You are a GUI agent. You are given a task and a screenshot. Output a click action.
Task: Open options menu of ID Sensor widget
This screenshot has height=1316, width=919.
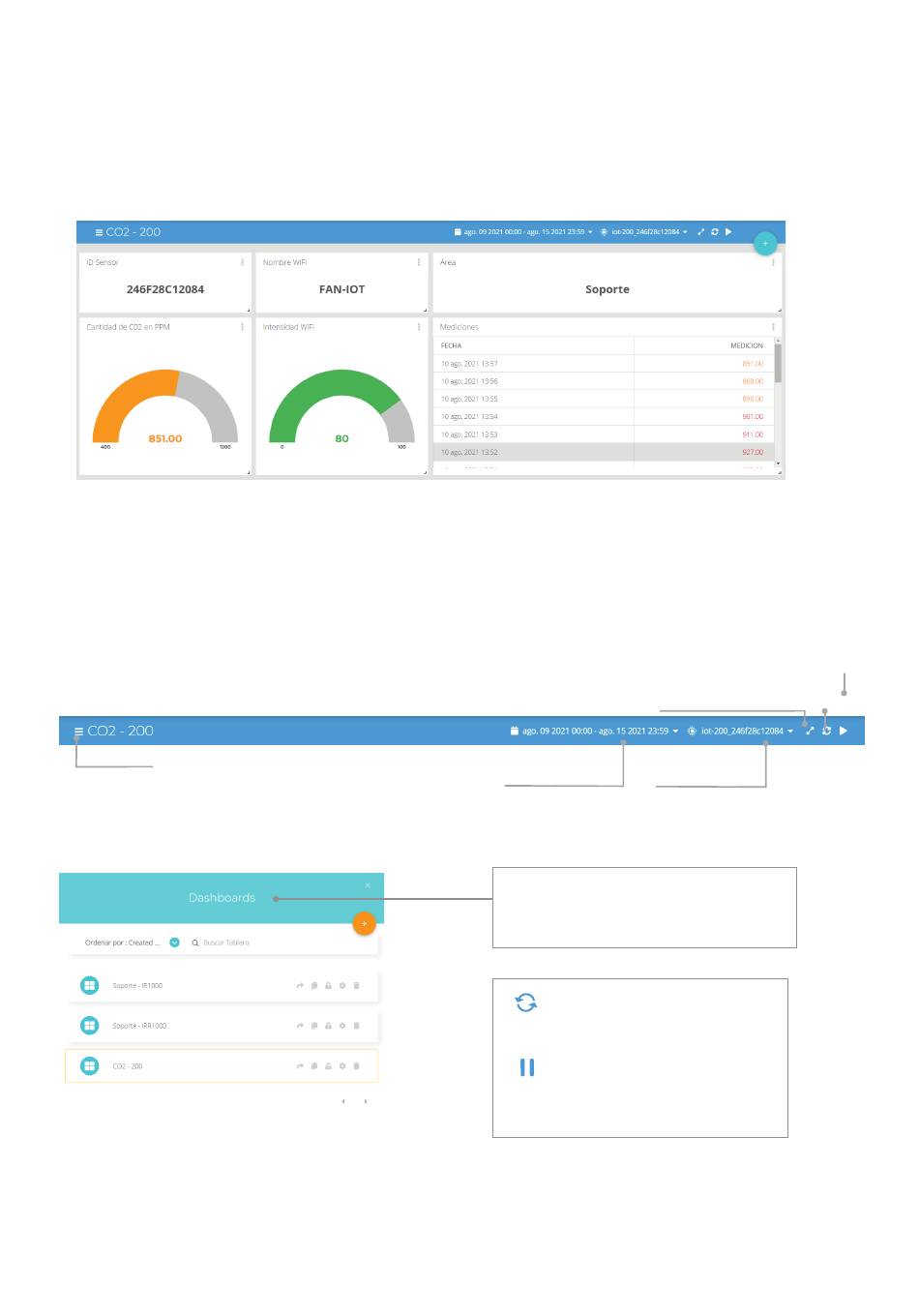tap(242, 262)
